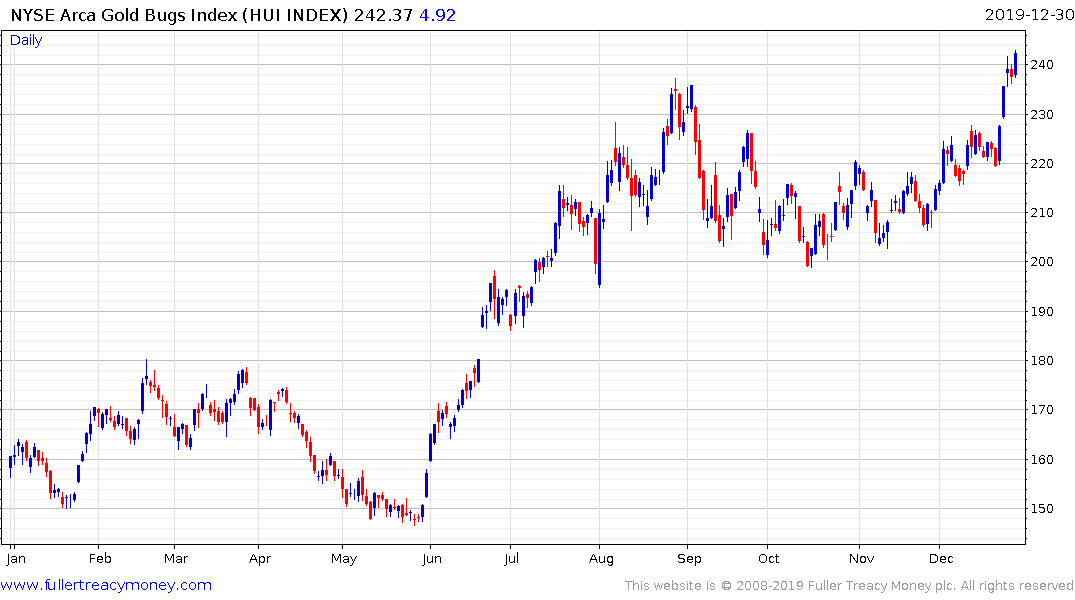Select the May month axis label
1075x600 pixels.
click(344, 559)
